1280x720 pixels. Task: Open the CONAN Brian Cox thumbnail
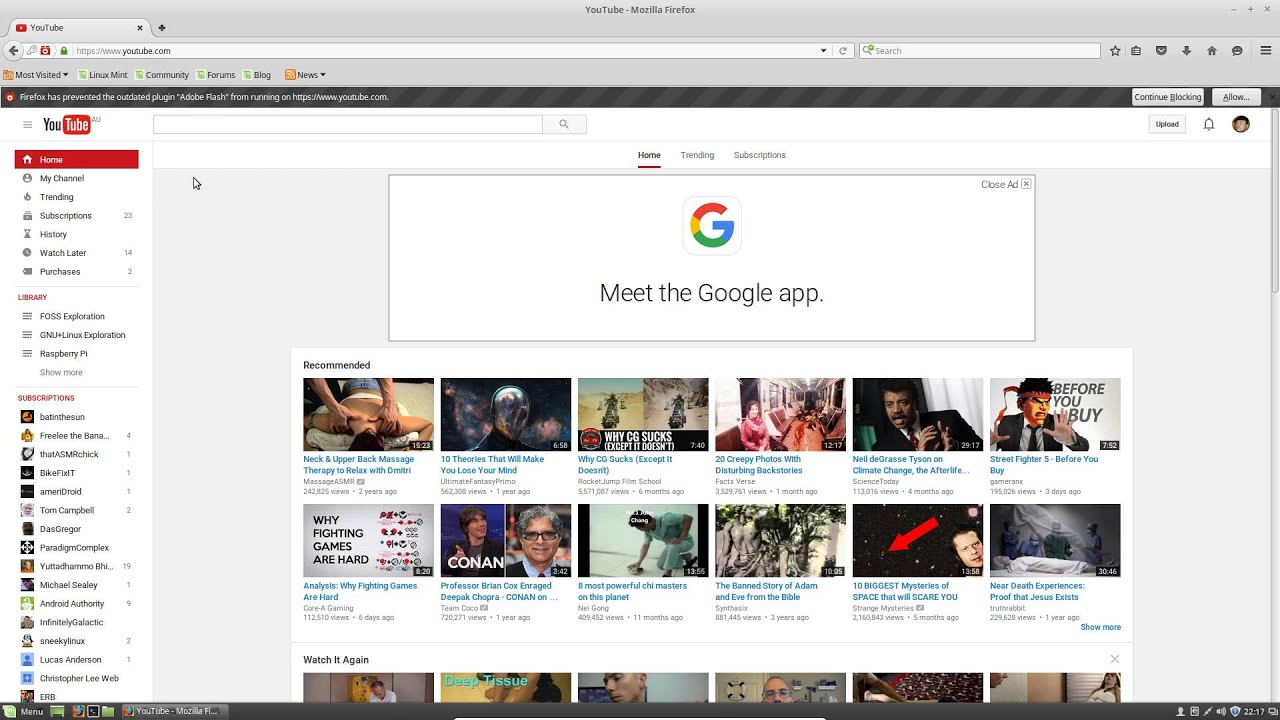point(506,541)
